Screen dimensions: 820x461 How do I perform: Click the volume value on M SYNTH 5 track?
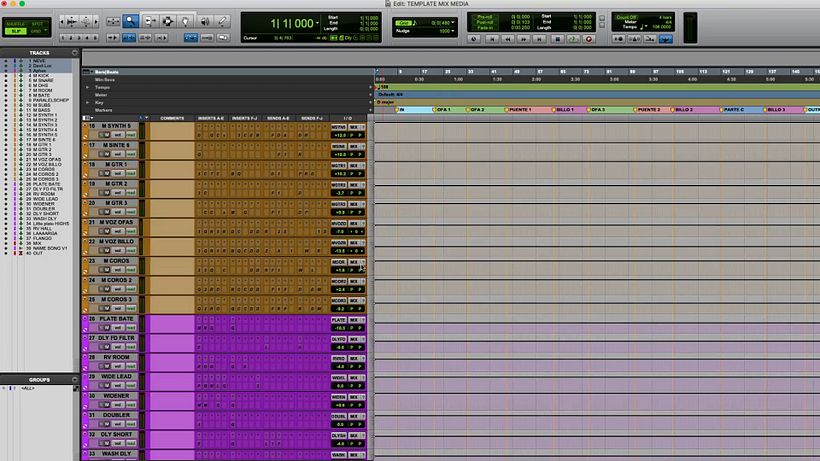point(339,135)
